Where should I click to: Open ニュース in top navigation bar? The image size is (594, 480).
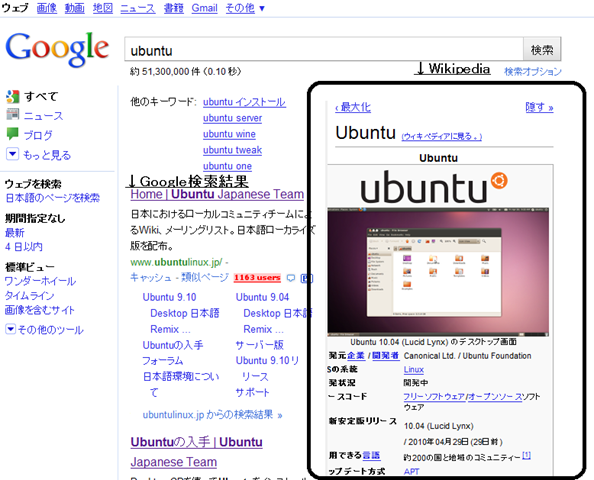pyautogui.click(x=138, y=8)
